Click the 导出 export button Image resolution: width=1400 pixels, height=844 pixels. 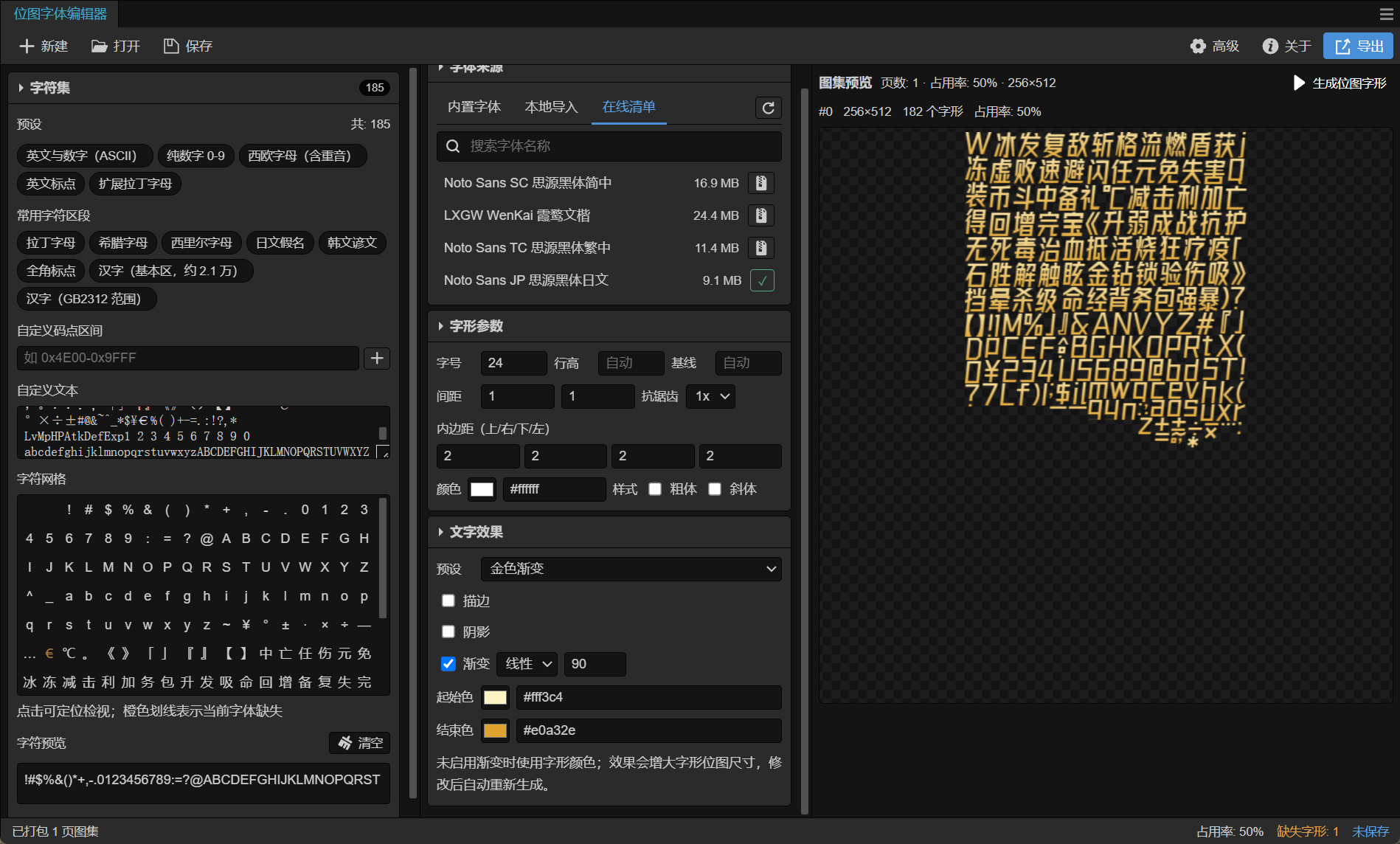(1358, 46)
